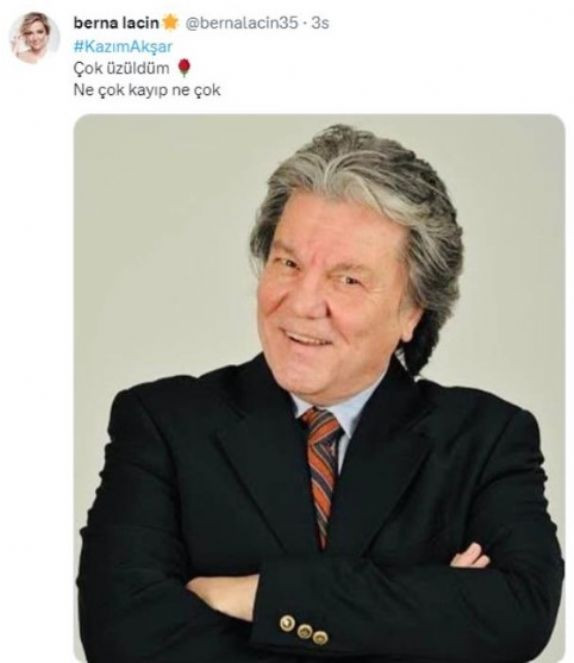Click the gold verified badge
This screenshot has width=574, height=663.
point(170,23)
